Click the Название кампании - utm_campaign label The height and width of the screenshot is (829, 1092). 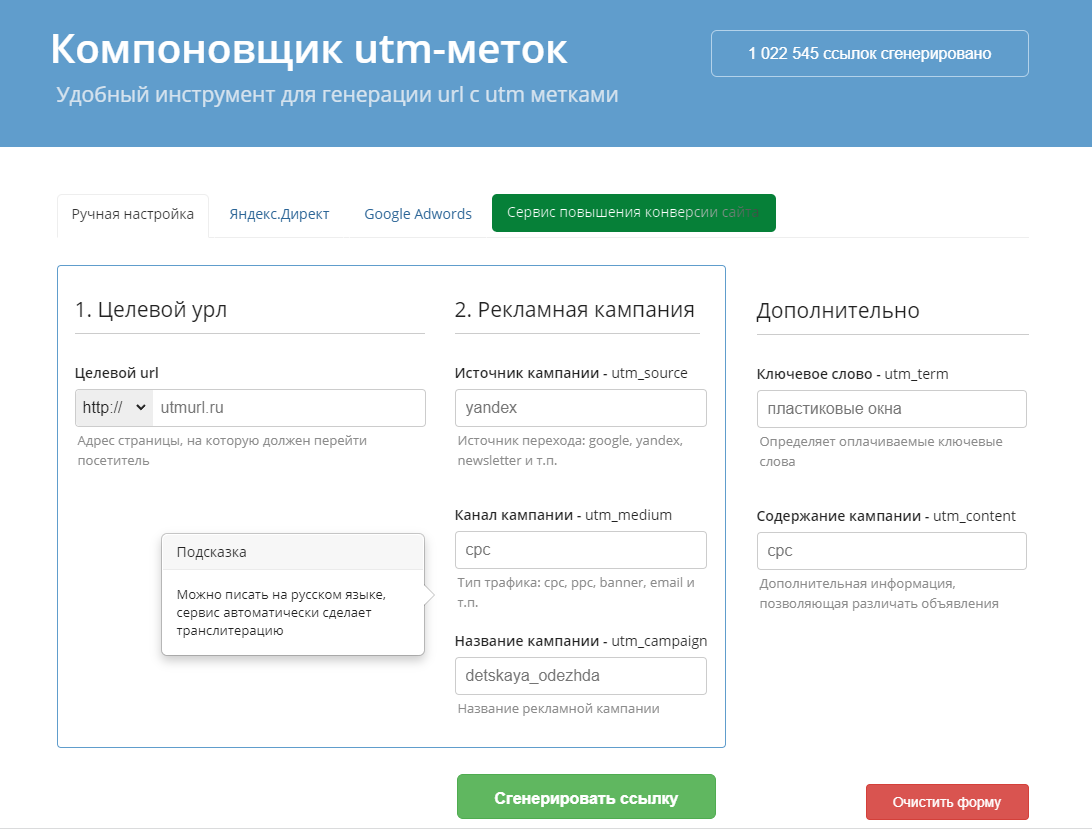[581, 642]
